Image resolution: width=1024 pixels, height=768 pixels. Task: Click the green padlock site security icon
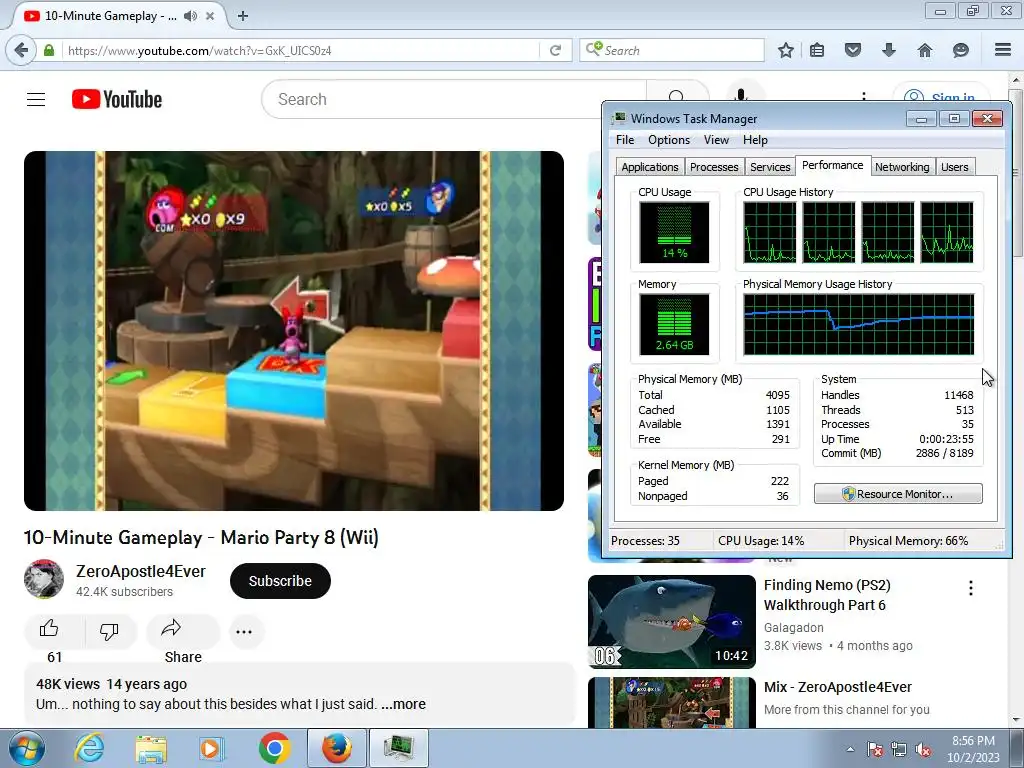49,50
